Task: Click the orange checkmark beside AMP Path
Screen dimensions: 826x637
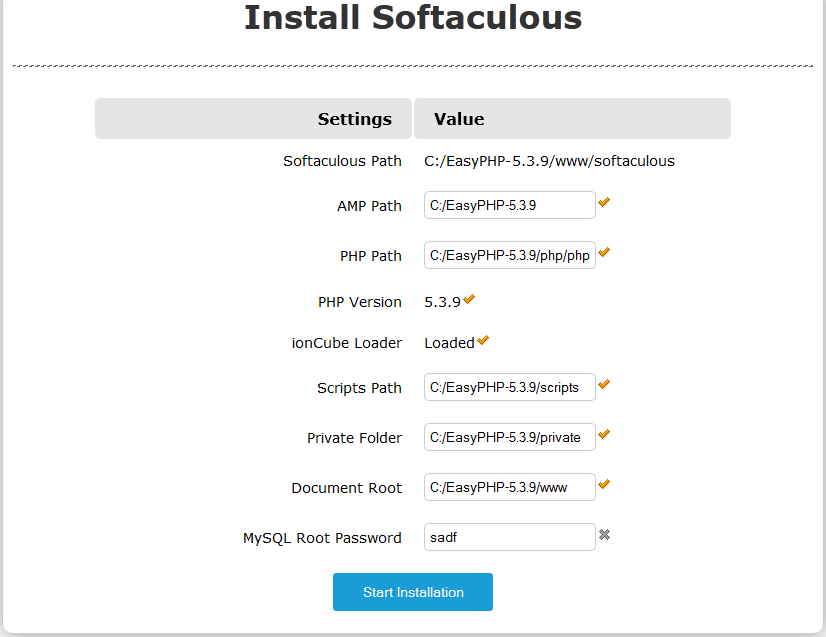Action: pos(604,202)
